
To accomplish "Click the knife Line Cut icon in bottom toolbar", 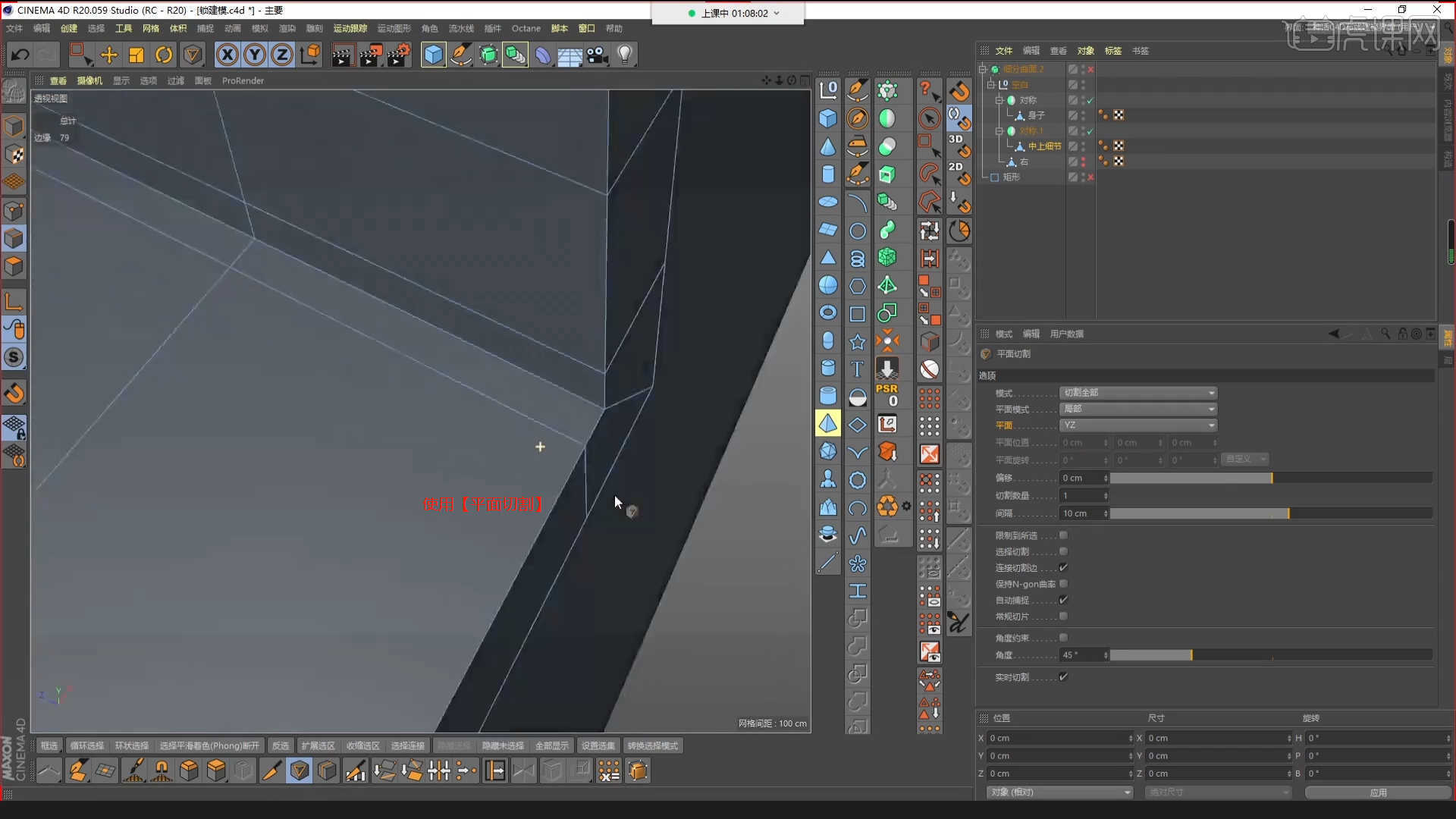I will coord(271,770).
